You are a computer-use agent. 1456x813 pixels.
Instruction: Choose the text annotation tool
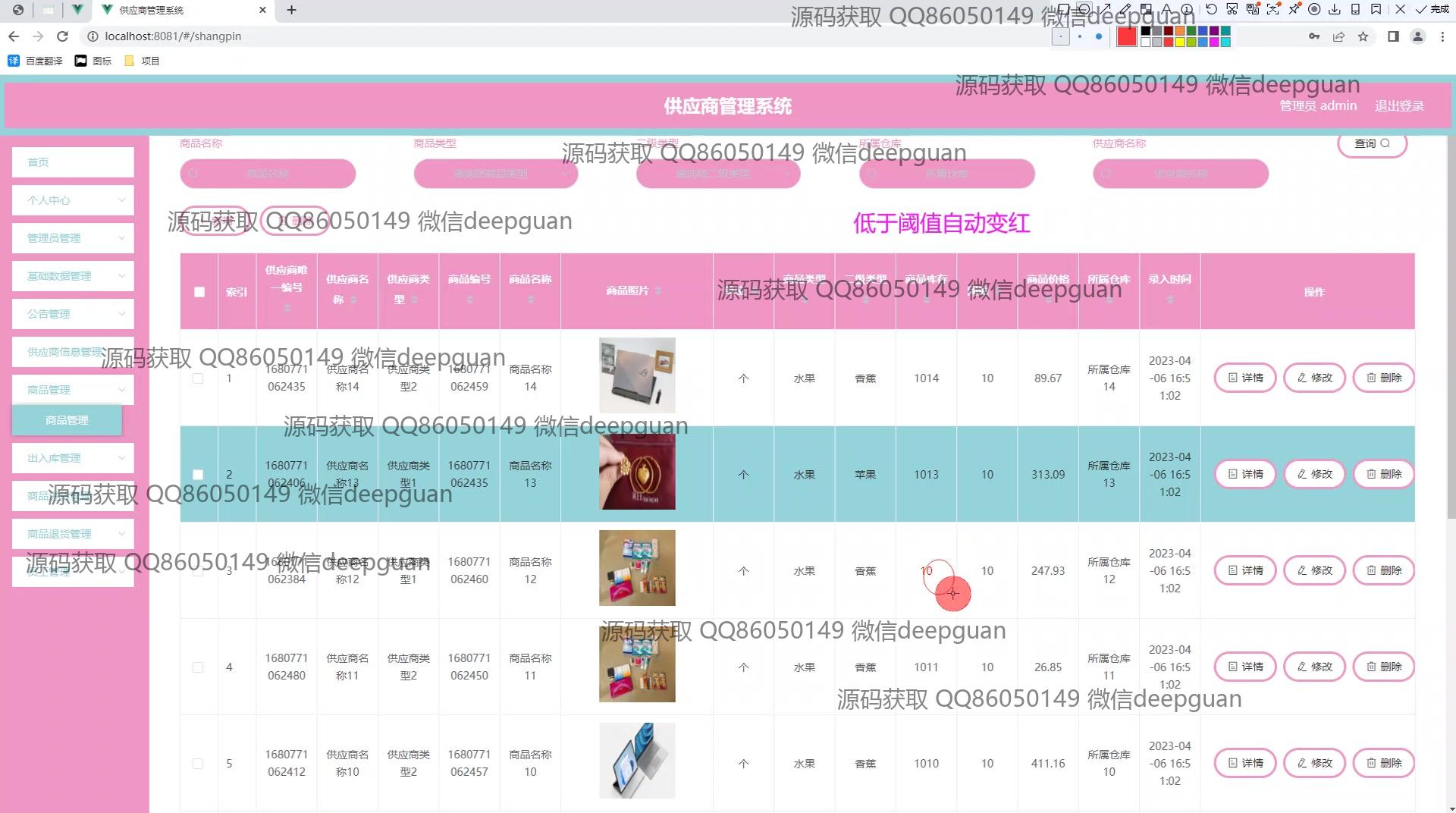coord(1166,10)
